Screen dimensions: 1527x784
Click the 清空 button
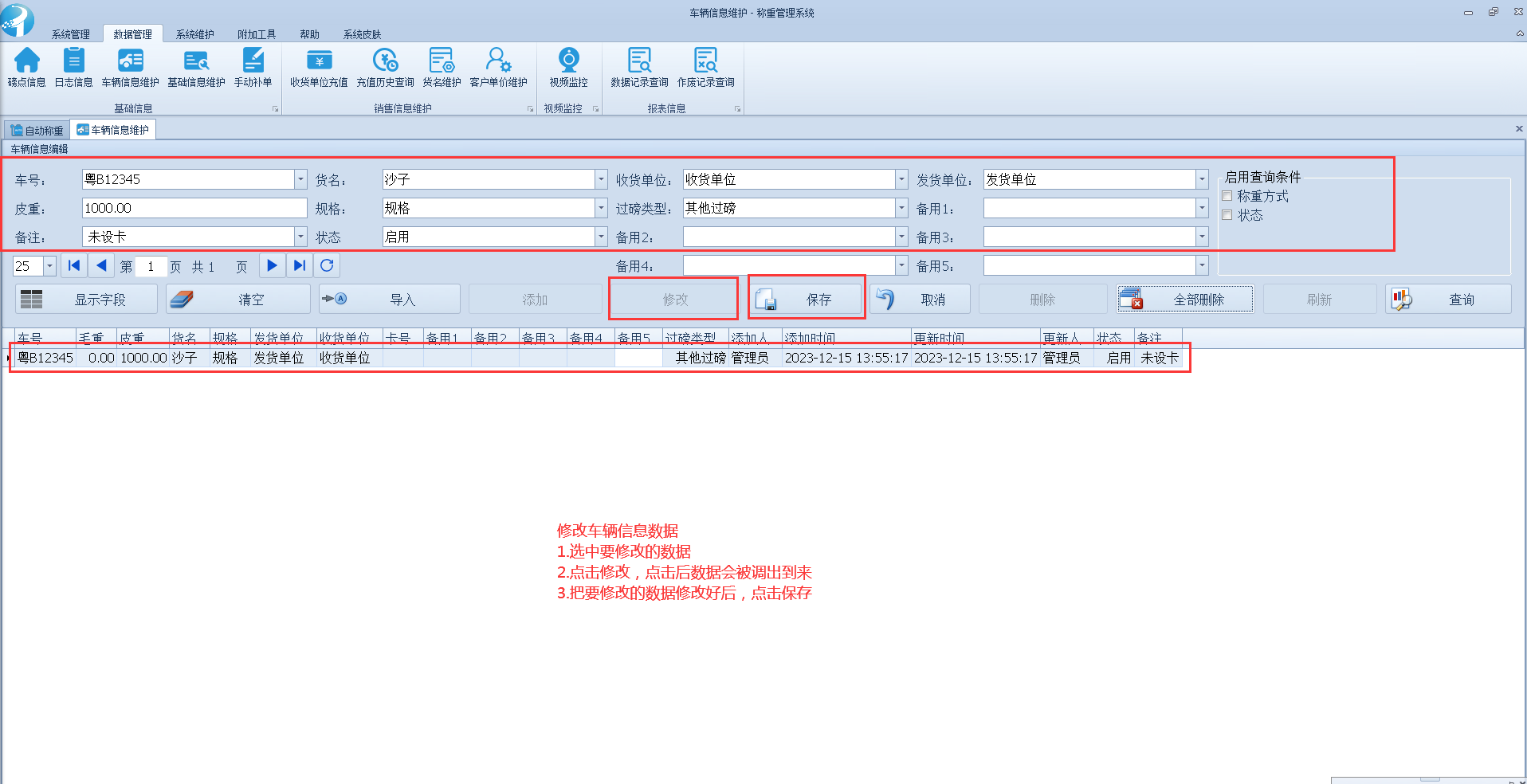pos(237,300)
